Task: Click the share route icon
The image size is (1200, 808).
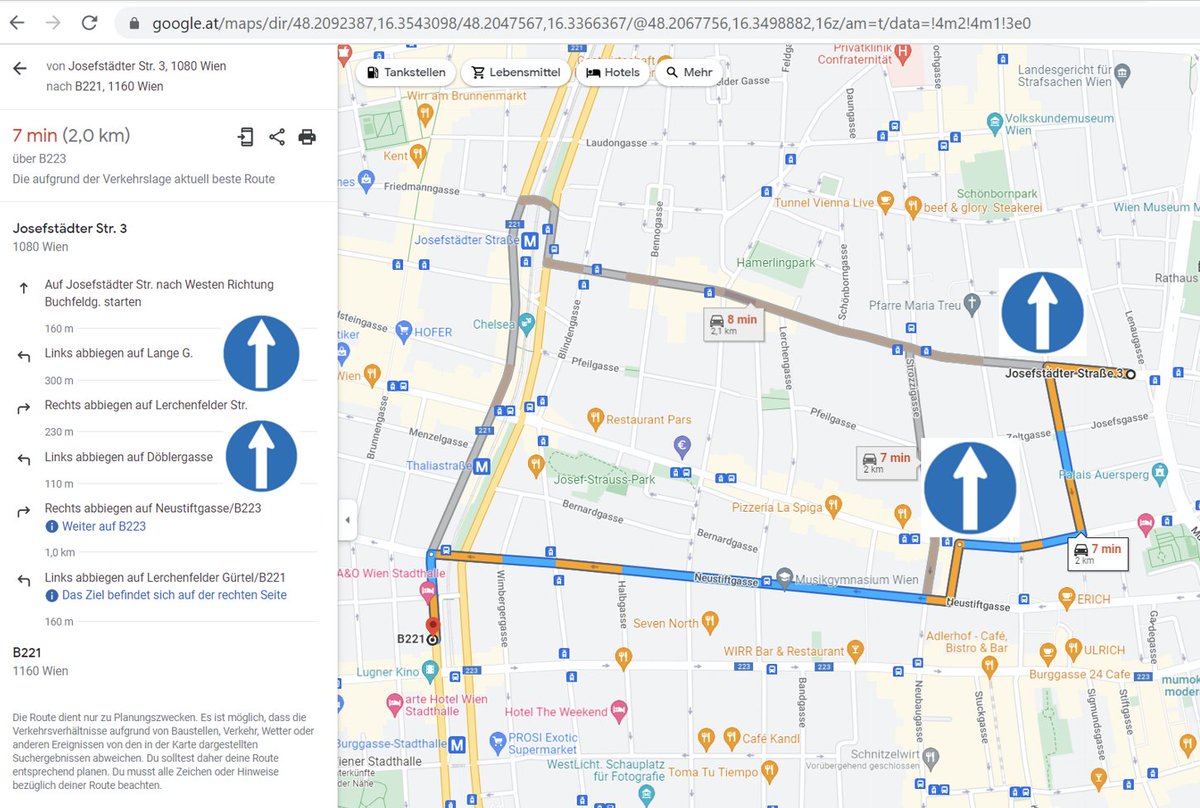Action: (277, 137)
